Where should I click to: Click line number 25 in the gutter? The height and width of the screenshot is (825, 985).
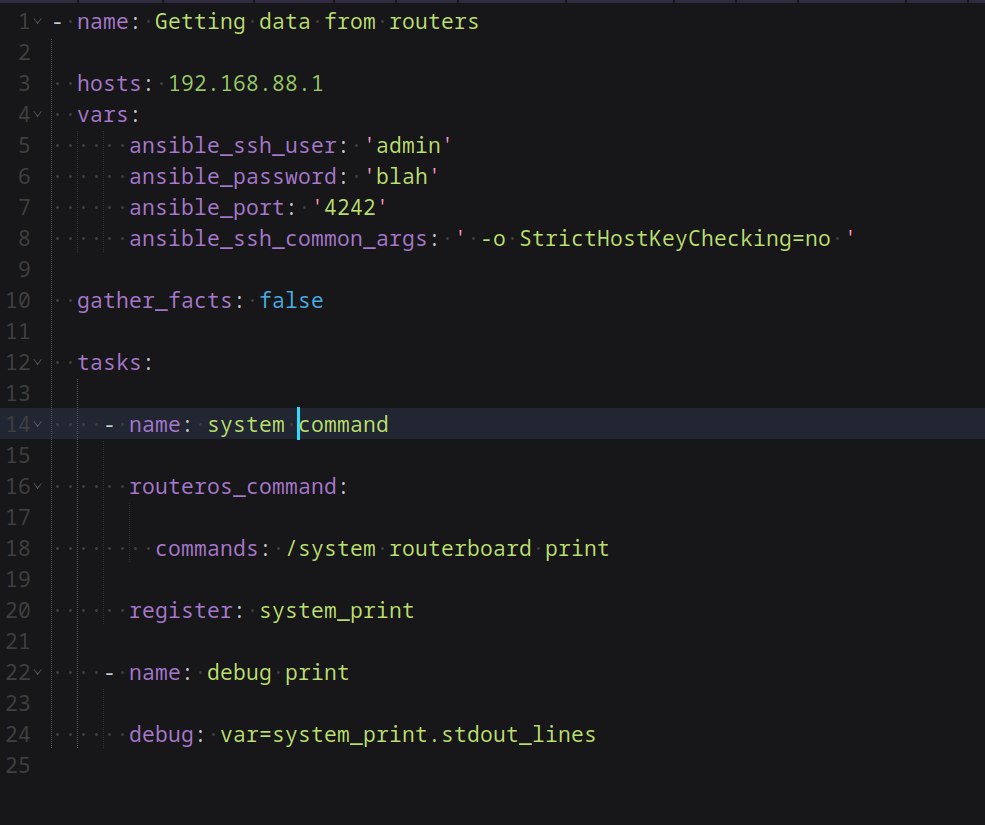point(18,766)
